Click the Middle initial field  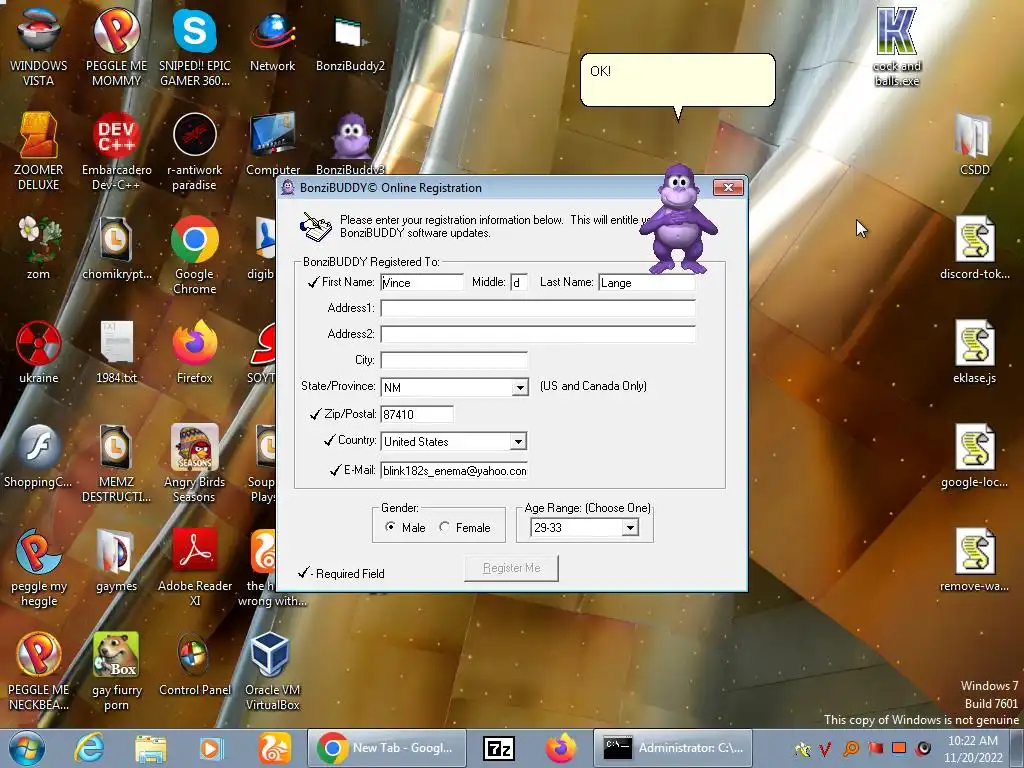tap(519, 282)
